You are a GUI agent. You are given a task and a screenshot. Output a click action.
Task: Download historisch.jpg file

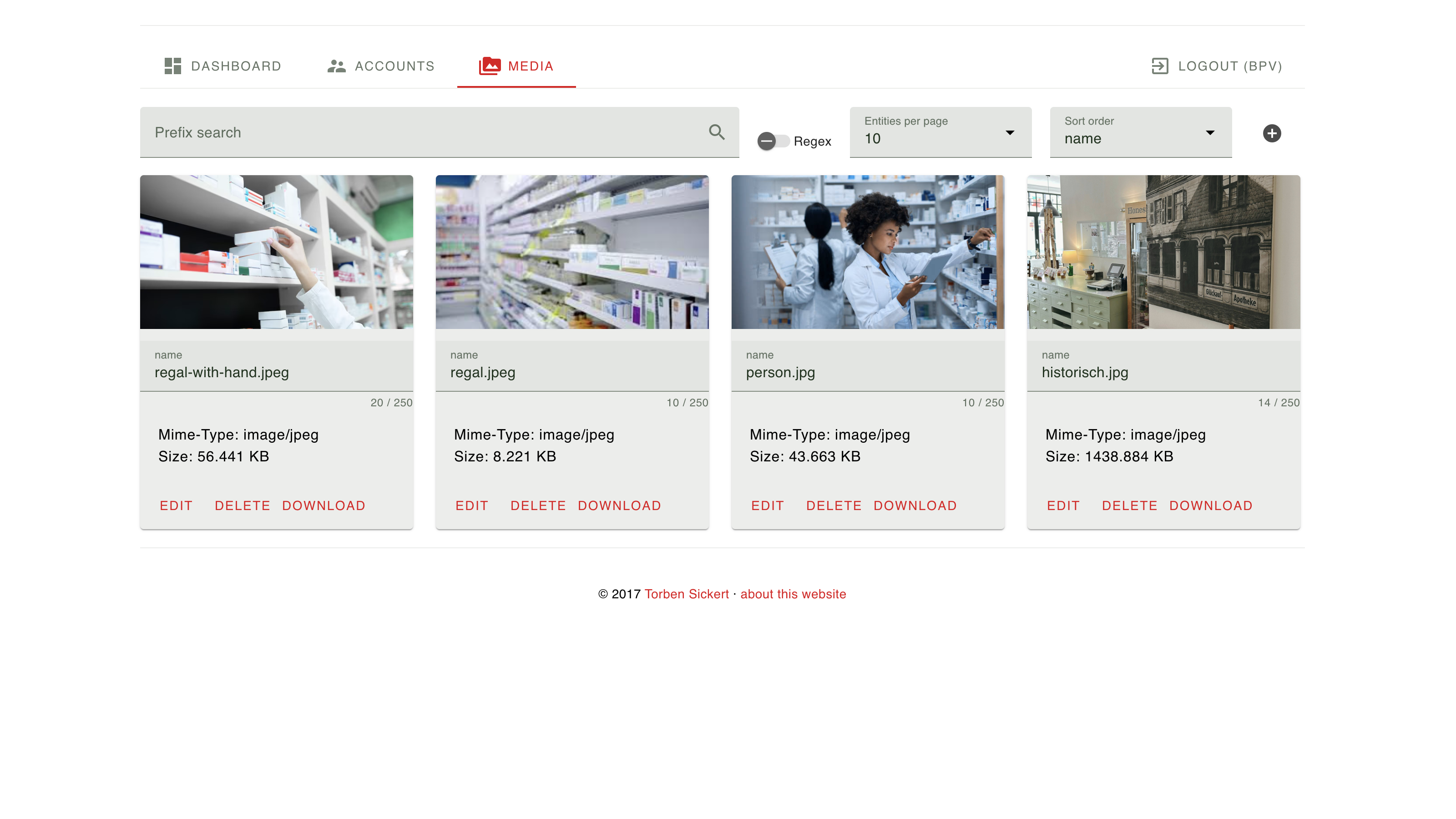coord(1211,506)
